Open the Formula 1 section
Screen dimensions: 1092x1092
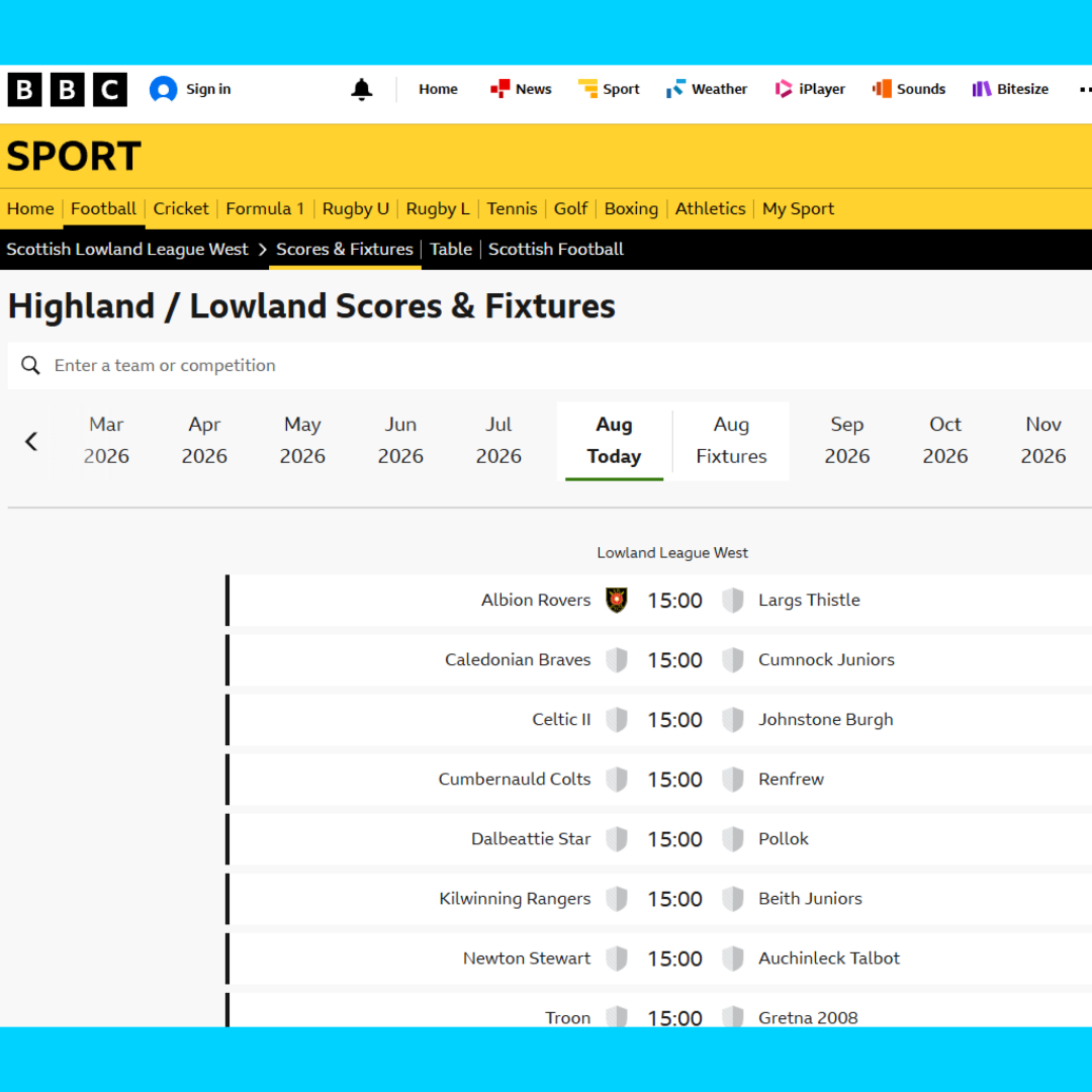(265, 209)
